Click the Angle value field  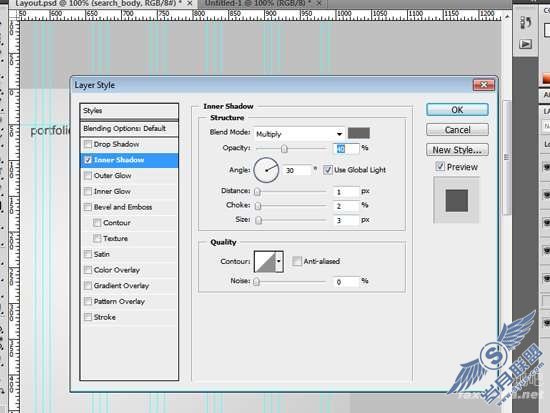(x=297, y=171)
